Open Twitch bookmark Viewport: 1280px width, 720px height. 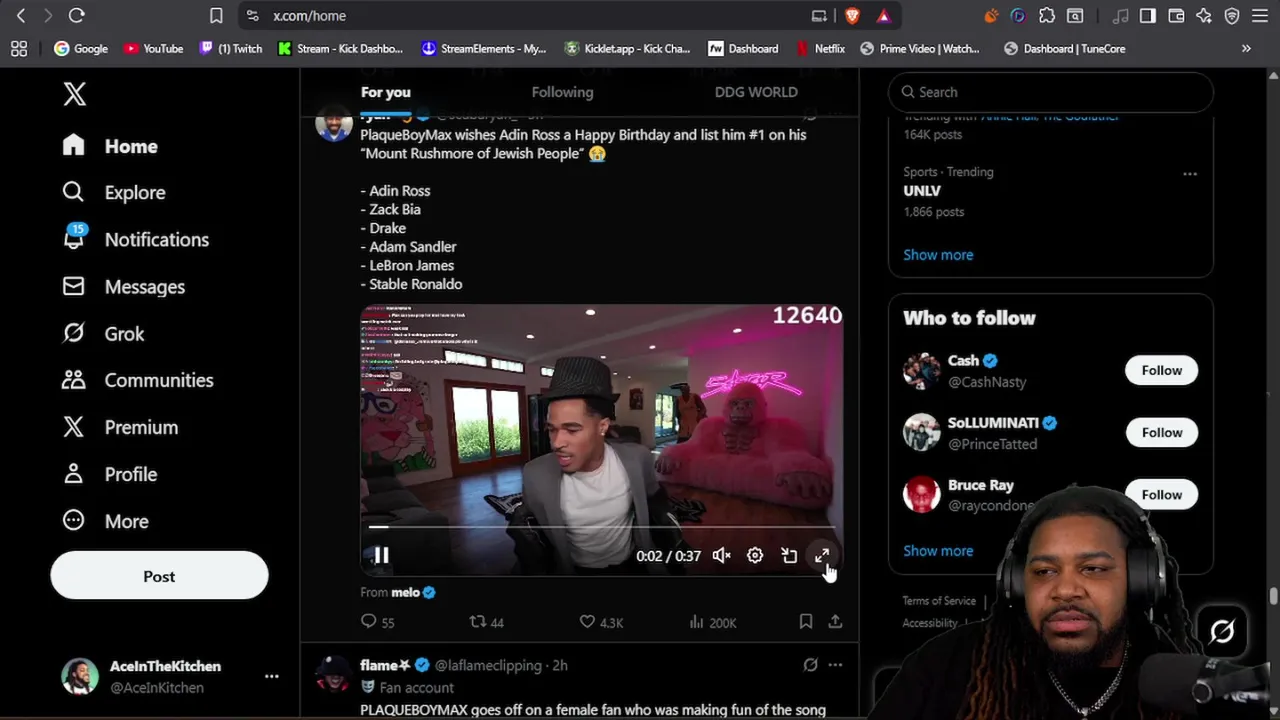(x=231, y=48)
